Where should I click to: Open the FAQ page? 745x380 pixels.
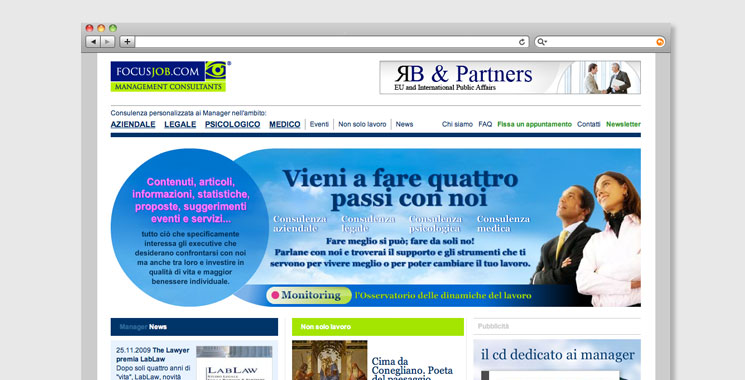pyautogui.click(x=485, y=124)
